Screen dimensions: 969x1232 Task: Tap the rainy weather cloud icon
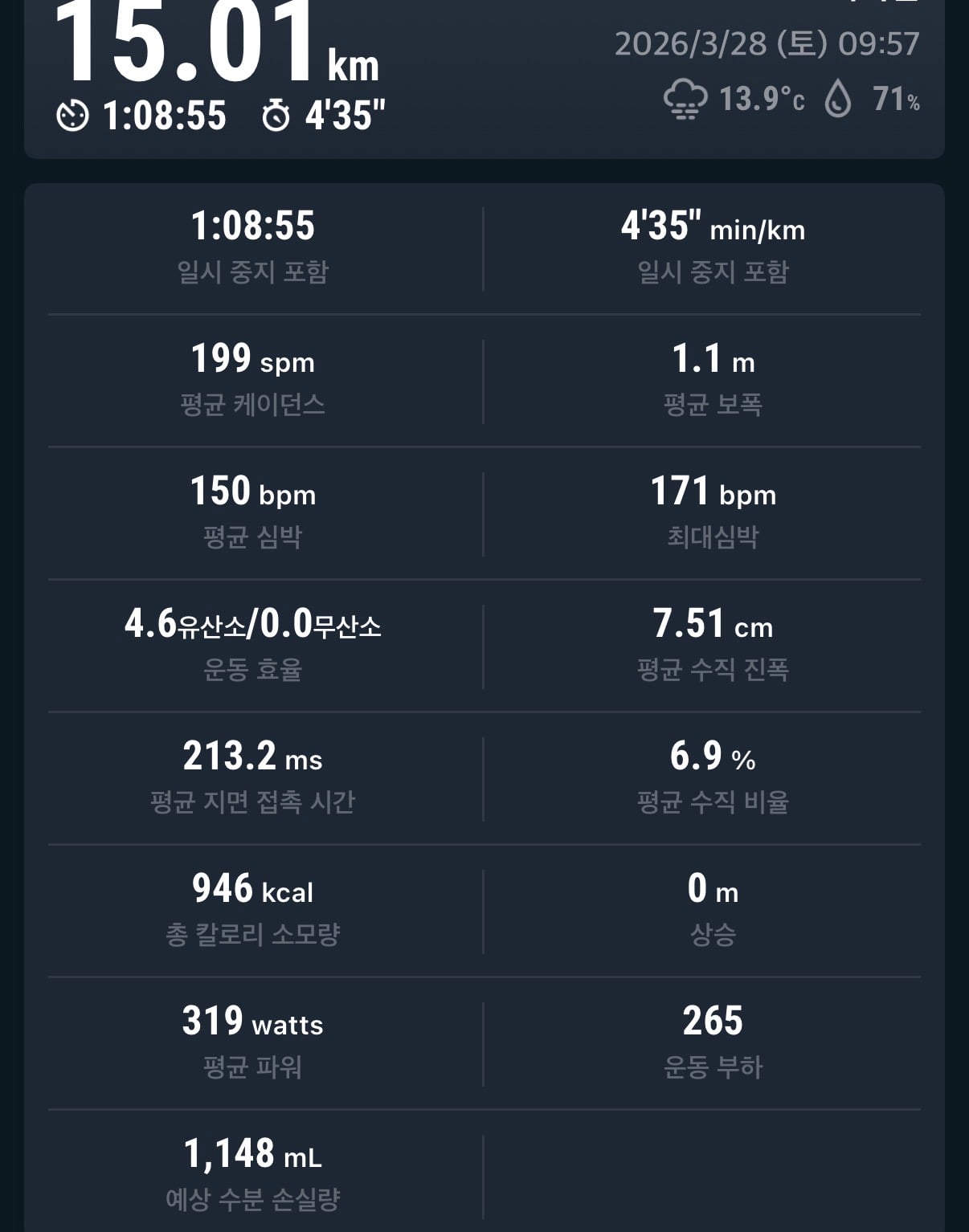coord(685,100)
